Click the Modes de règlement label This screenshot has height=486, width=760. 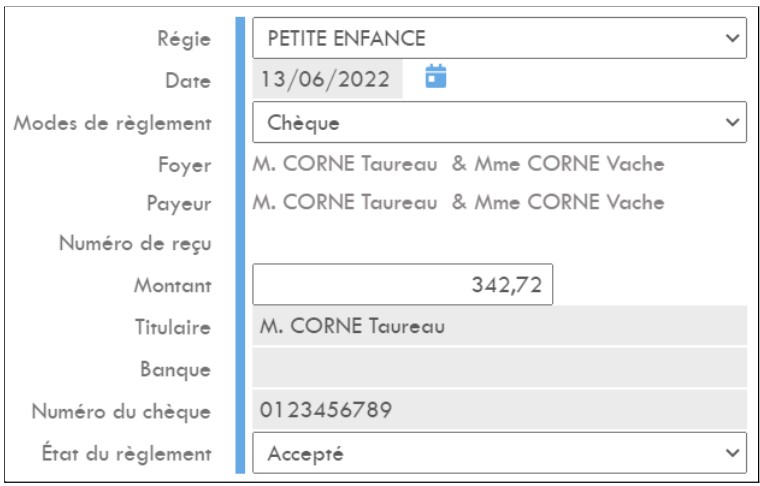(112, 124)
